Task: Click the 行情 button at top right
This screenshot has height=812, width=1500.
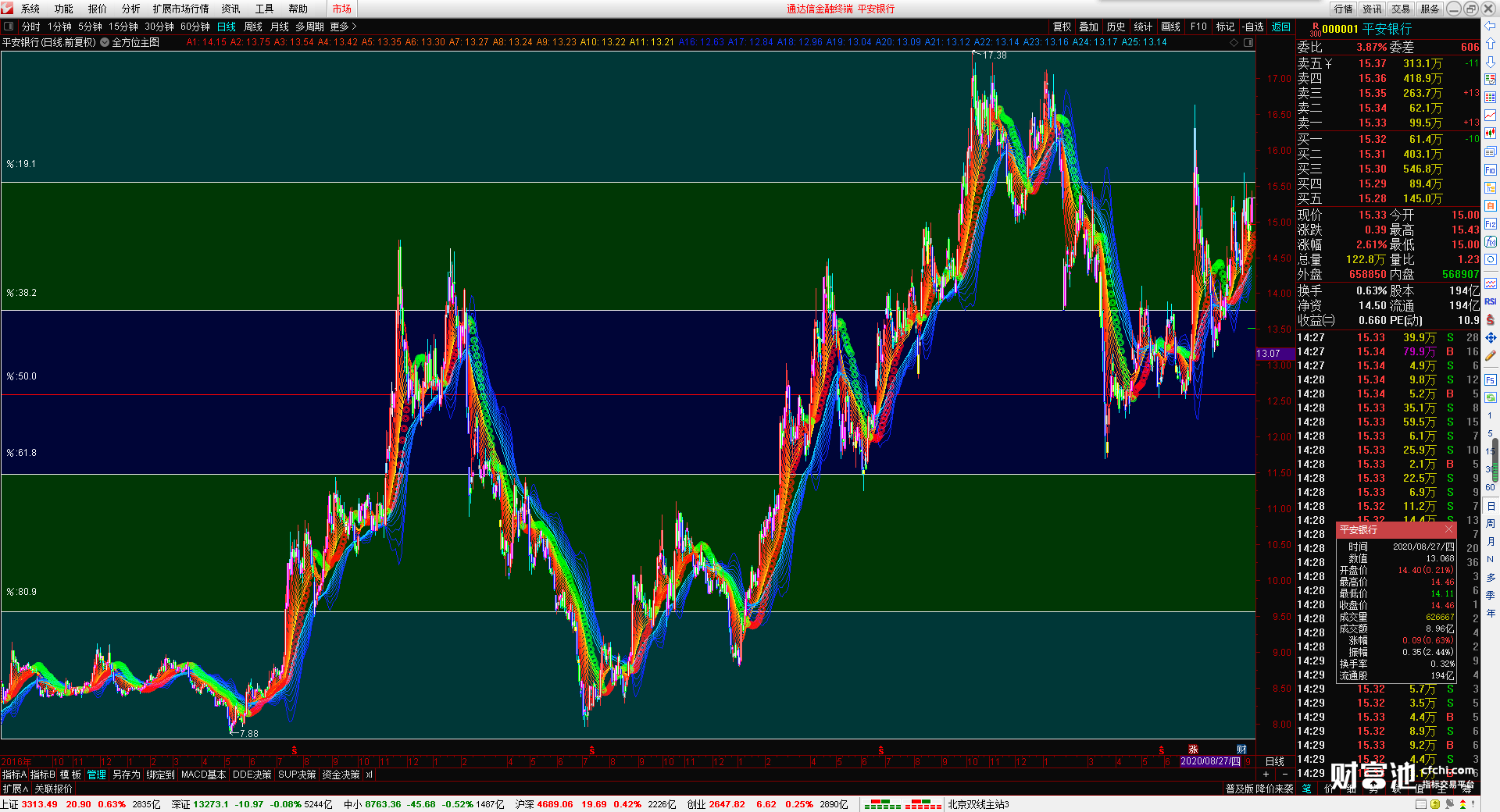Action: coord(1344,9)
